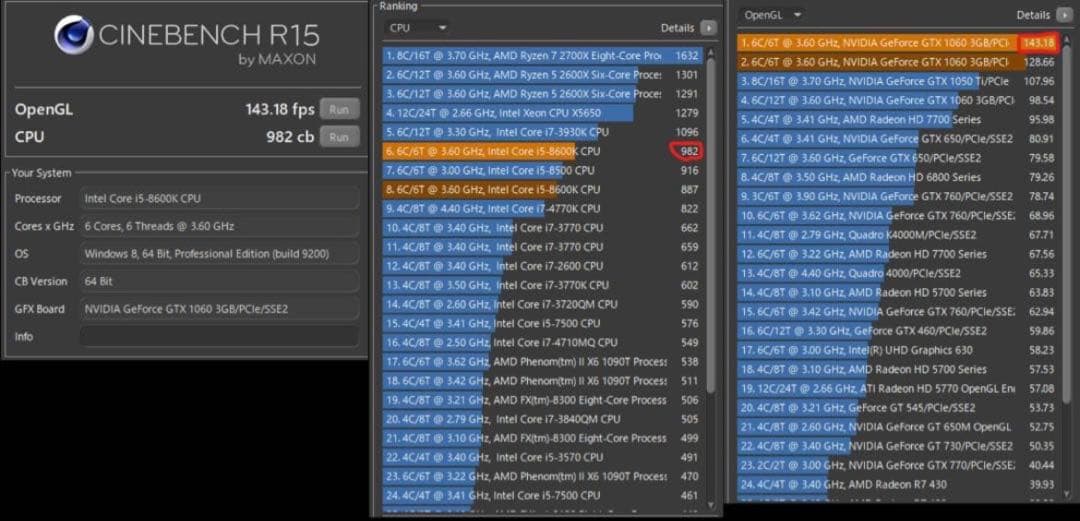
Task: Select the AMD Radeon R7 430 row
Action: coord(897,484)
